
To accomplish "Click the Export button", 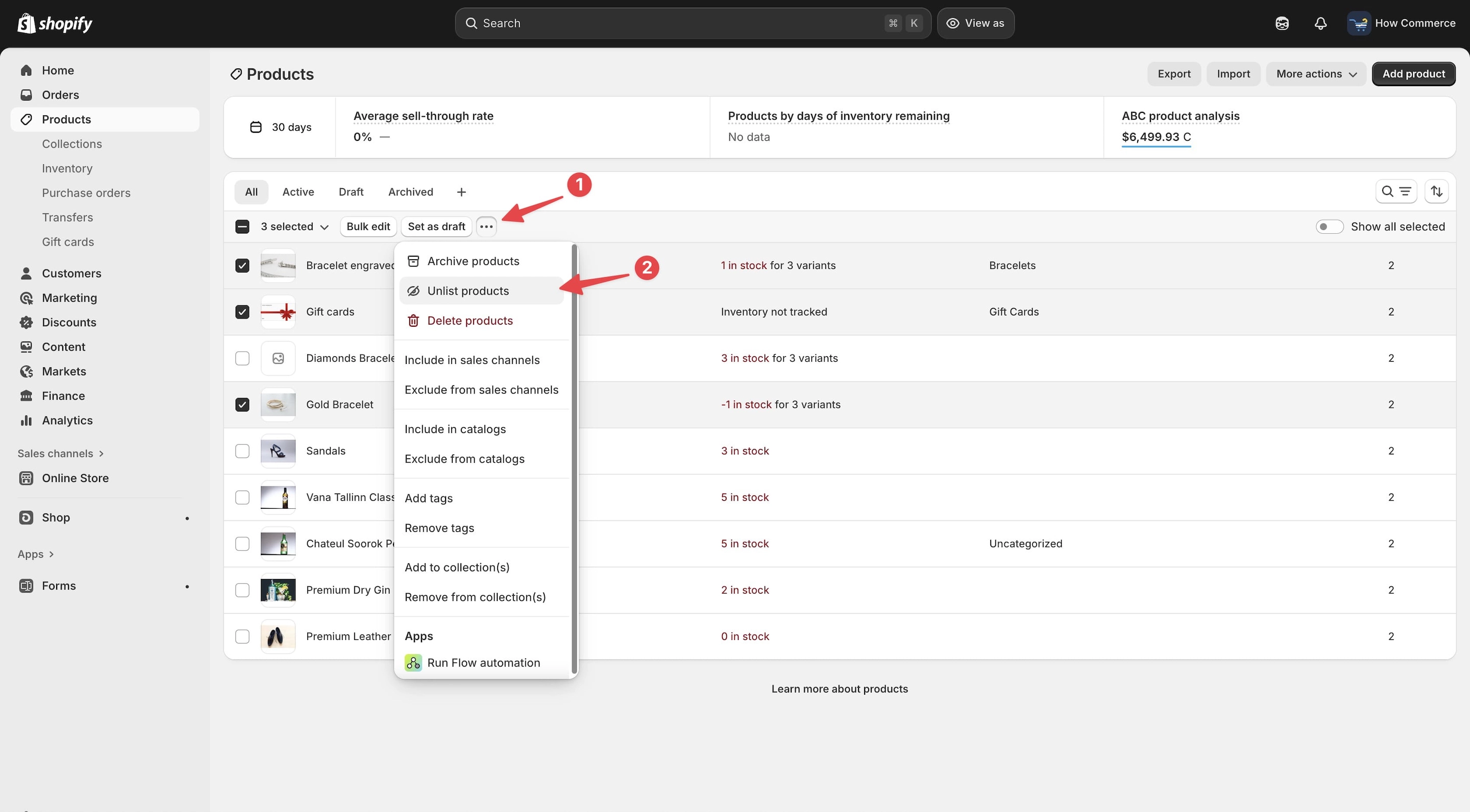I will [1174, 73].
